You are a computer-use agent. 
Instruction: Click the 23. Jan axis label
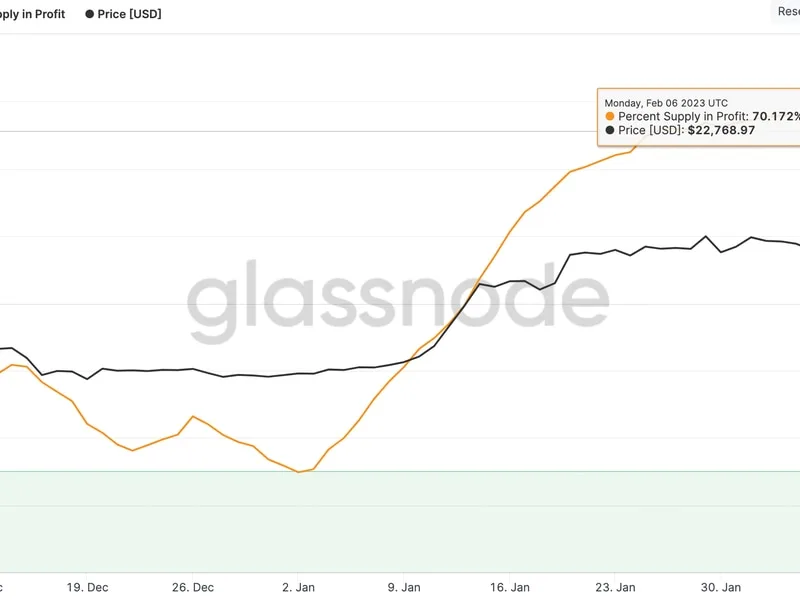point(615,587)
